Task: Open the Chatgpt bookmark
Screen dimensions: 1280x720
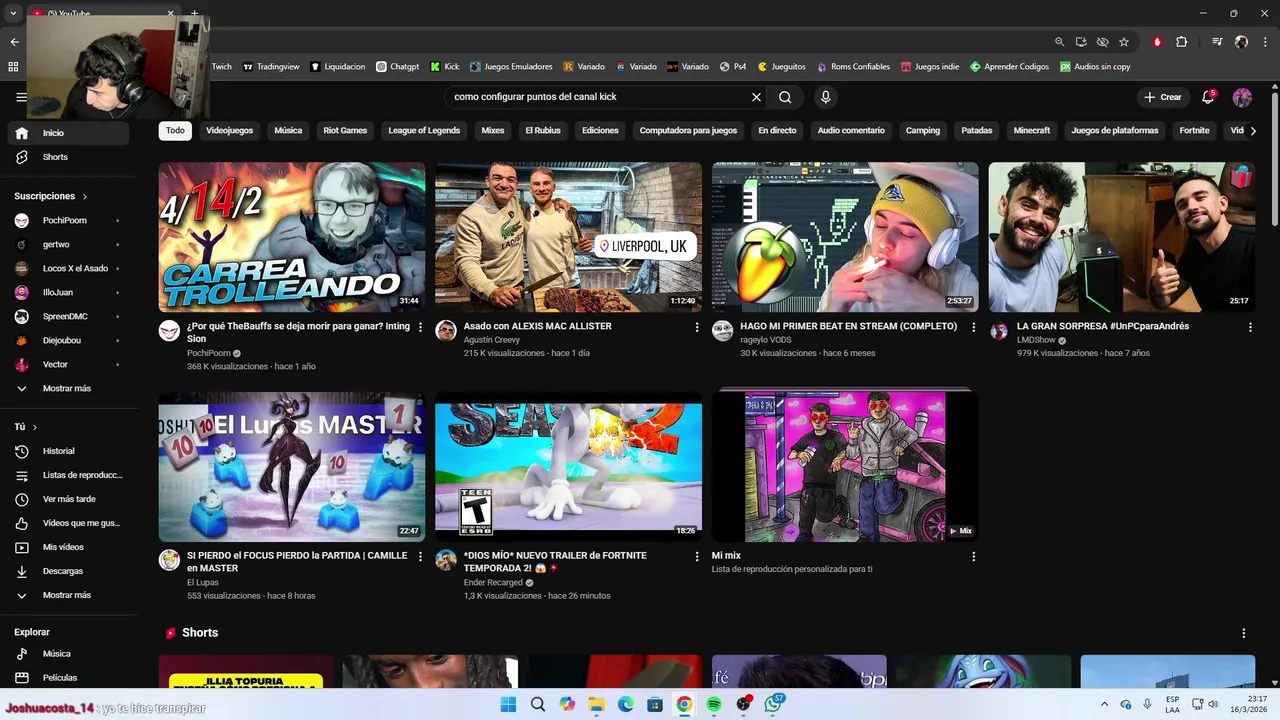Action: point(397,67)
